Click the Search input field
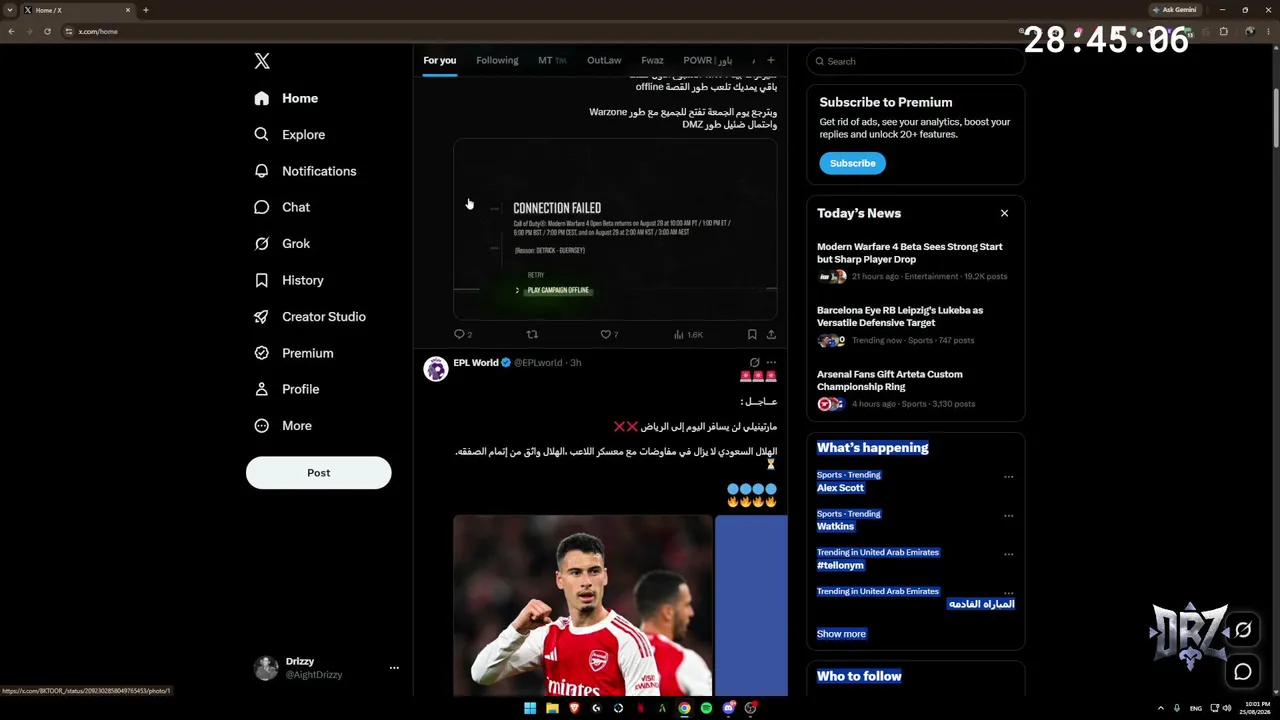This screenshot has height=720, width=1280. tap(916, 61)
